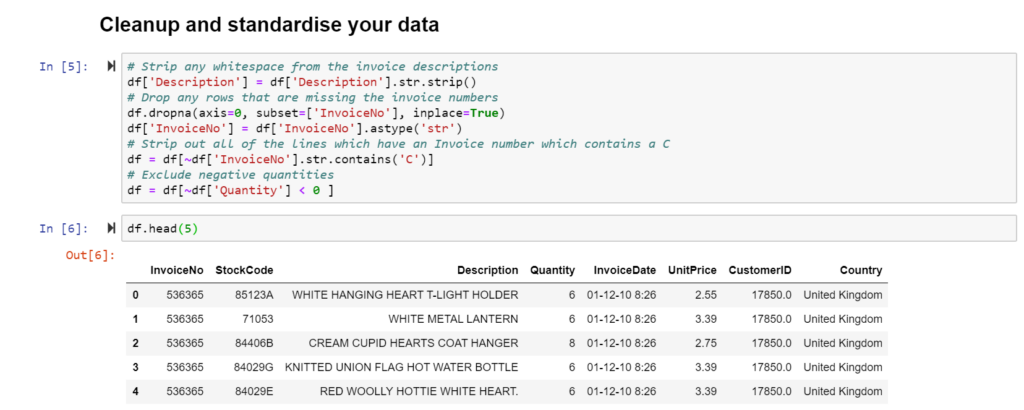The height and width of the screenshot is (410, 1024).
Task: Click the InvoiceNo column header
Action: point(176,270)
